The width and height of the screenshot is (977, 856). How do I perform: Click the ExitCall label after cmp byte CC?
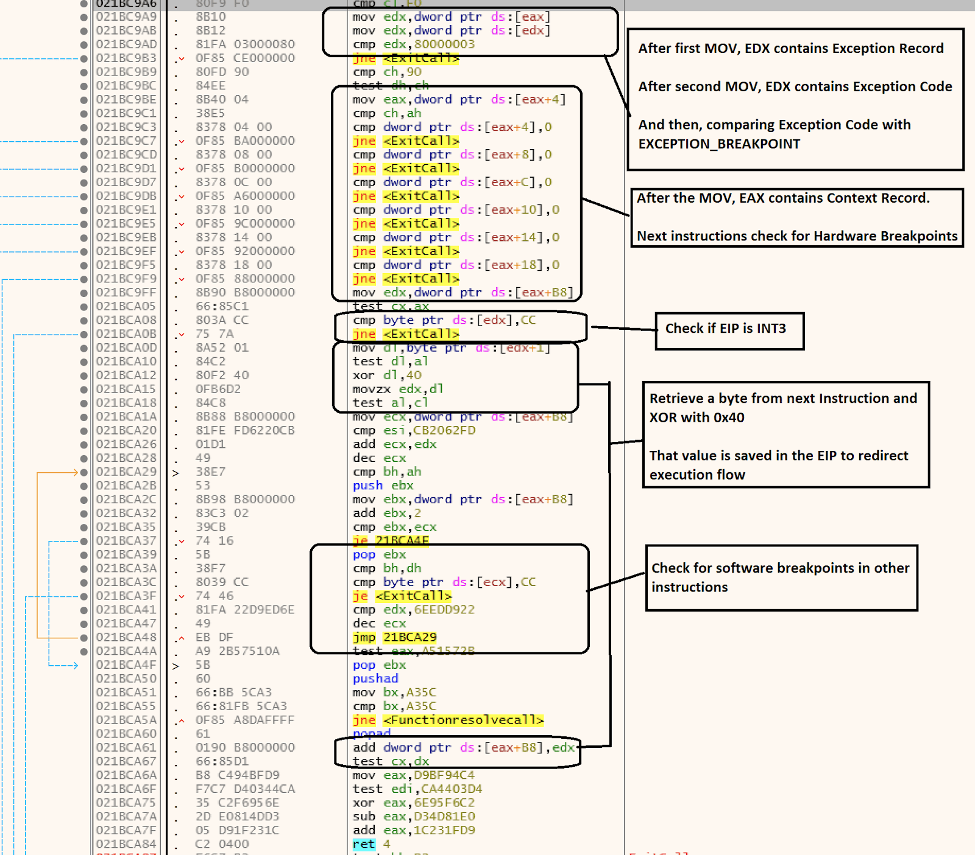pos(421,334)
